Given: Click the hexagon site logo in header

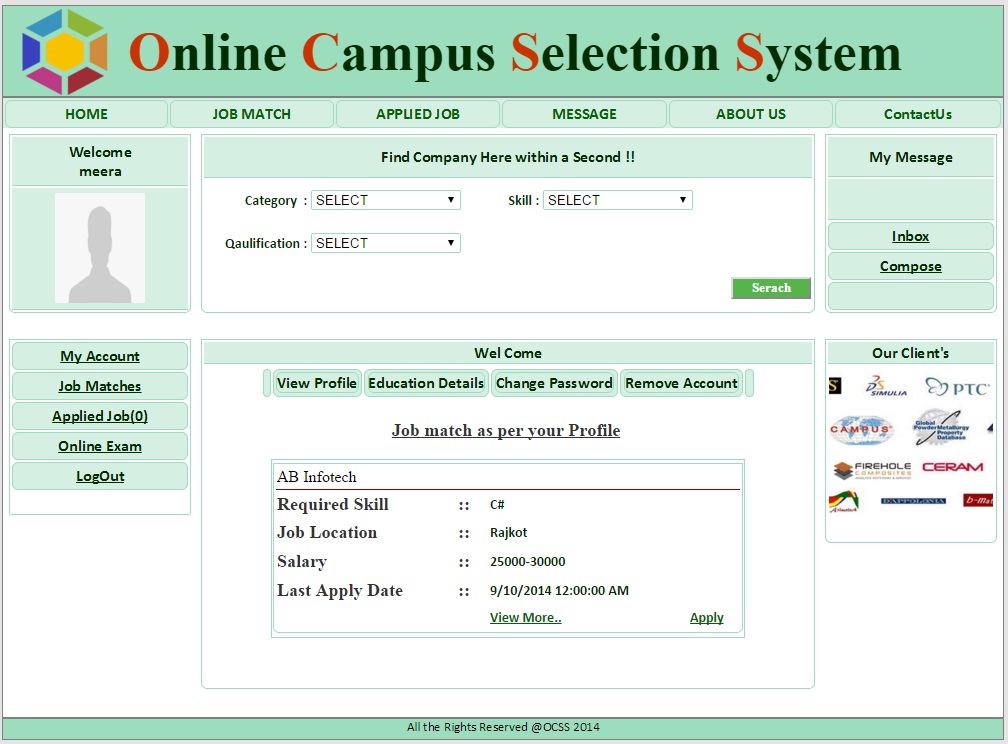Looking at the screenshot, I should point(65,52).
